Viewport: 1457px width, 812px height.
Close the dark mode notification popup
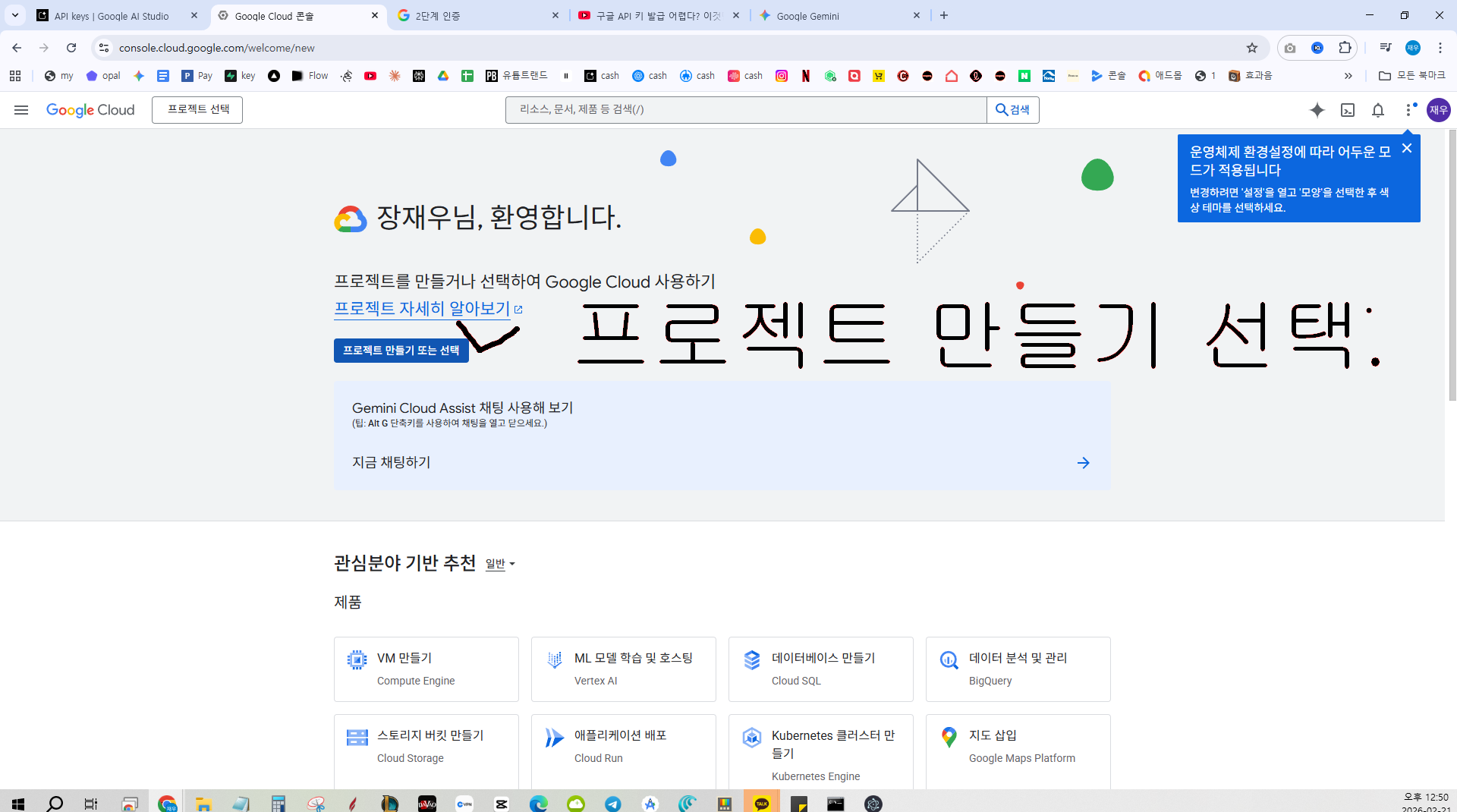click(x=1407, y=148)
